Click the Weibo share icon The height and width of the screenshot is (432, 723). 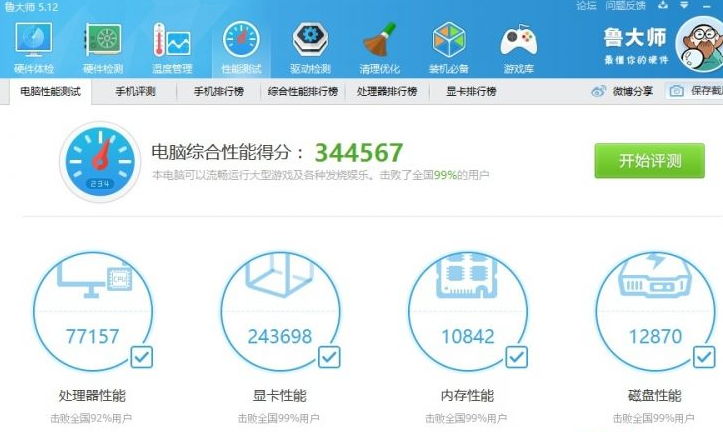point(598,91)
